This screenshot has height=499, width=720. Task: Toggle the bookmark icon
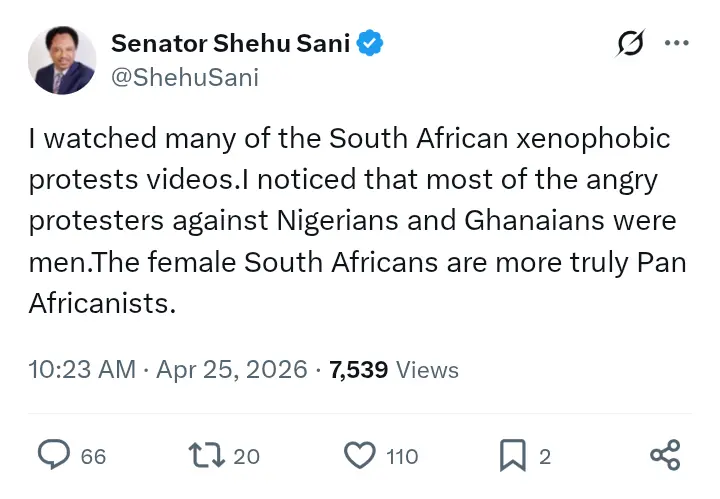512,456
